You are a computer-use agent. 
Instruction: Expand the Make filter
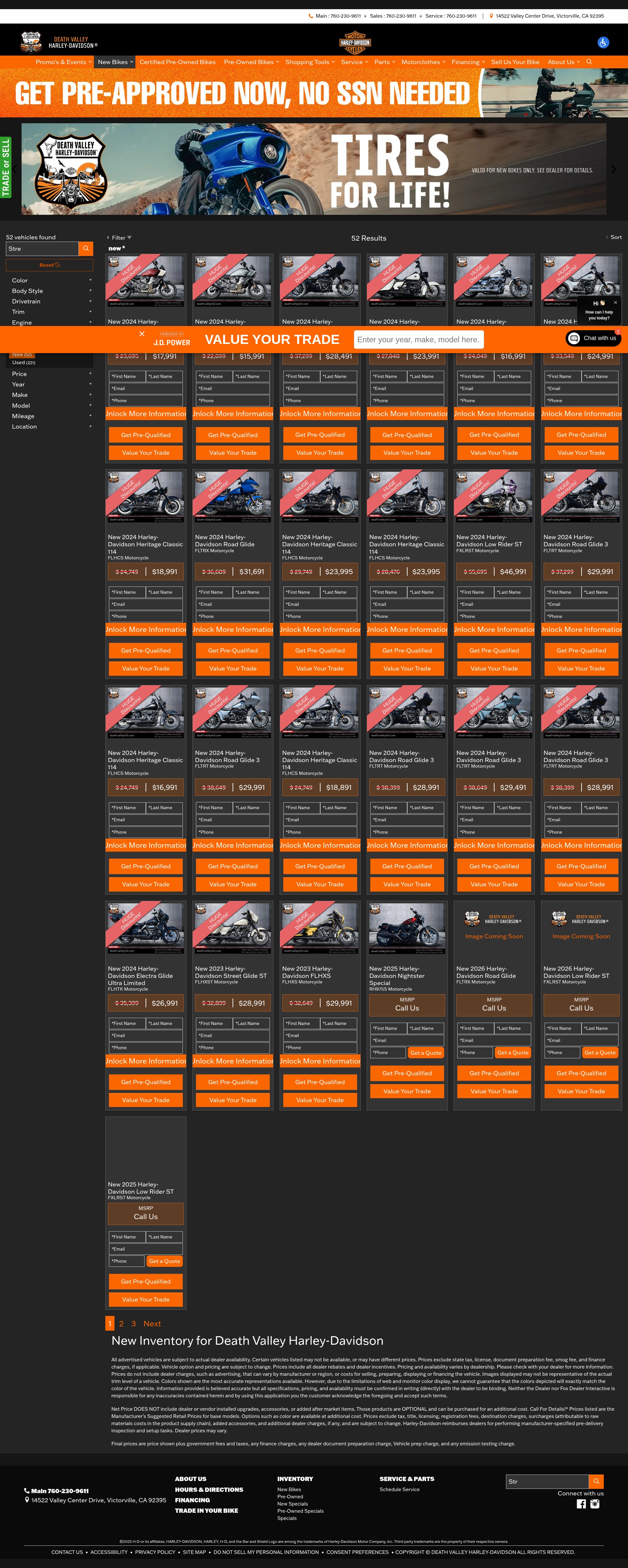pos(51,395)
